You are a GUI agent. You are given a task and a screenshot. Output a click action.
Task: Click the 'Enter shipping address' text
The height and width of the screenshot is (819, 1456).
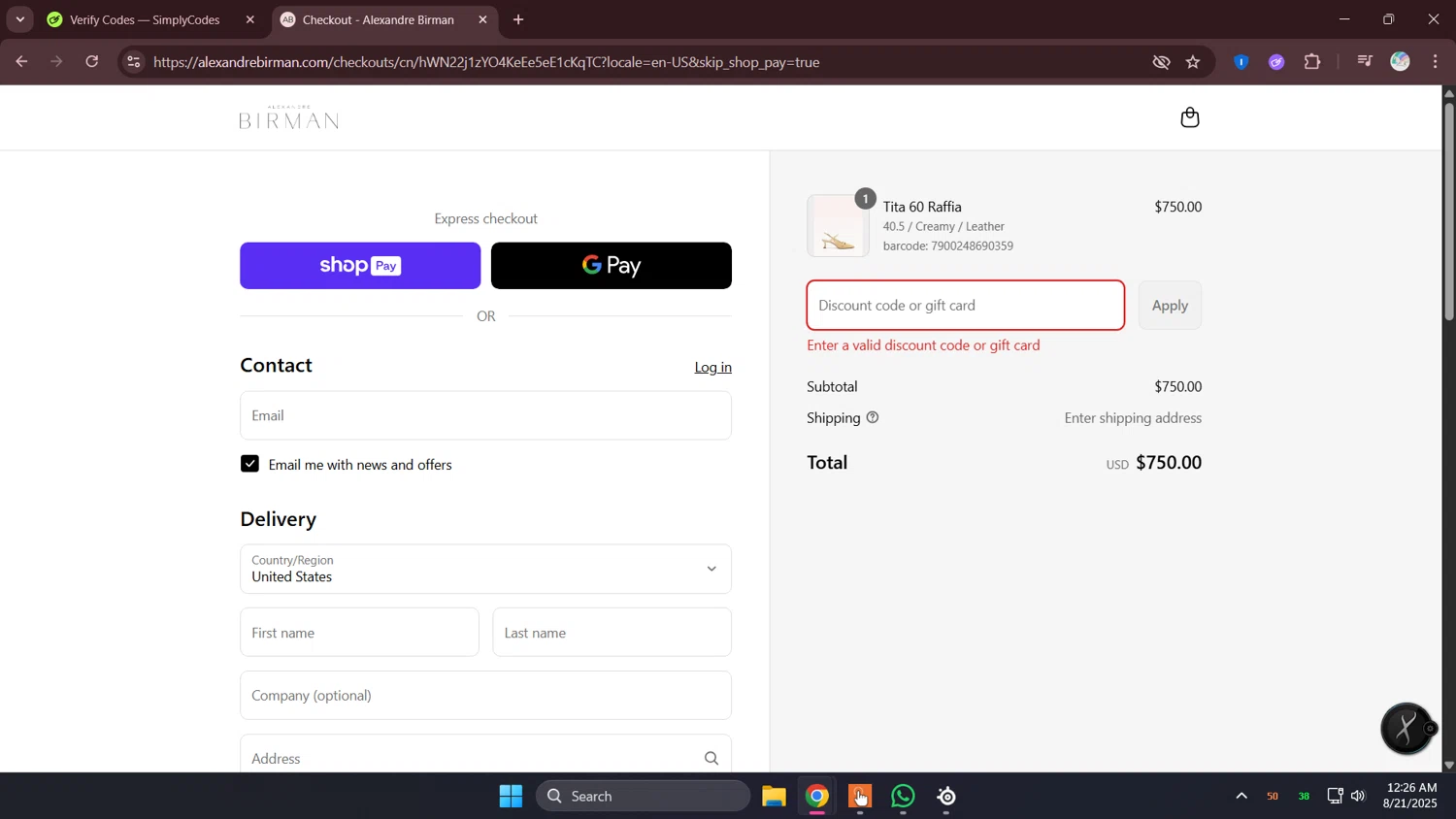1133,418
